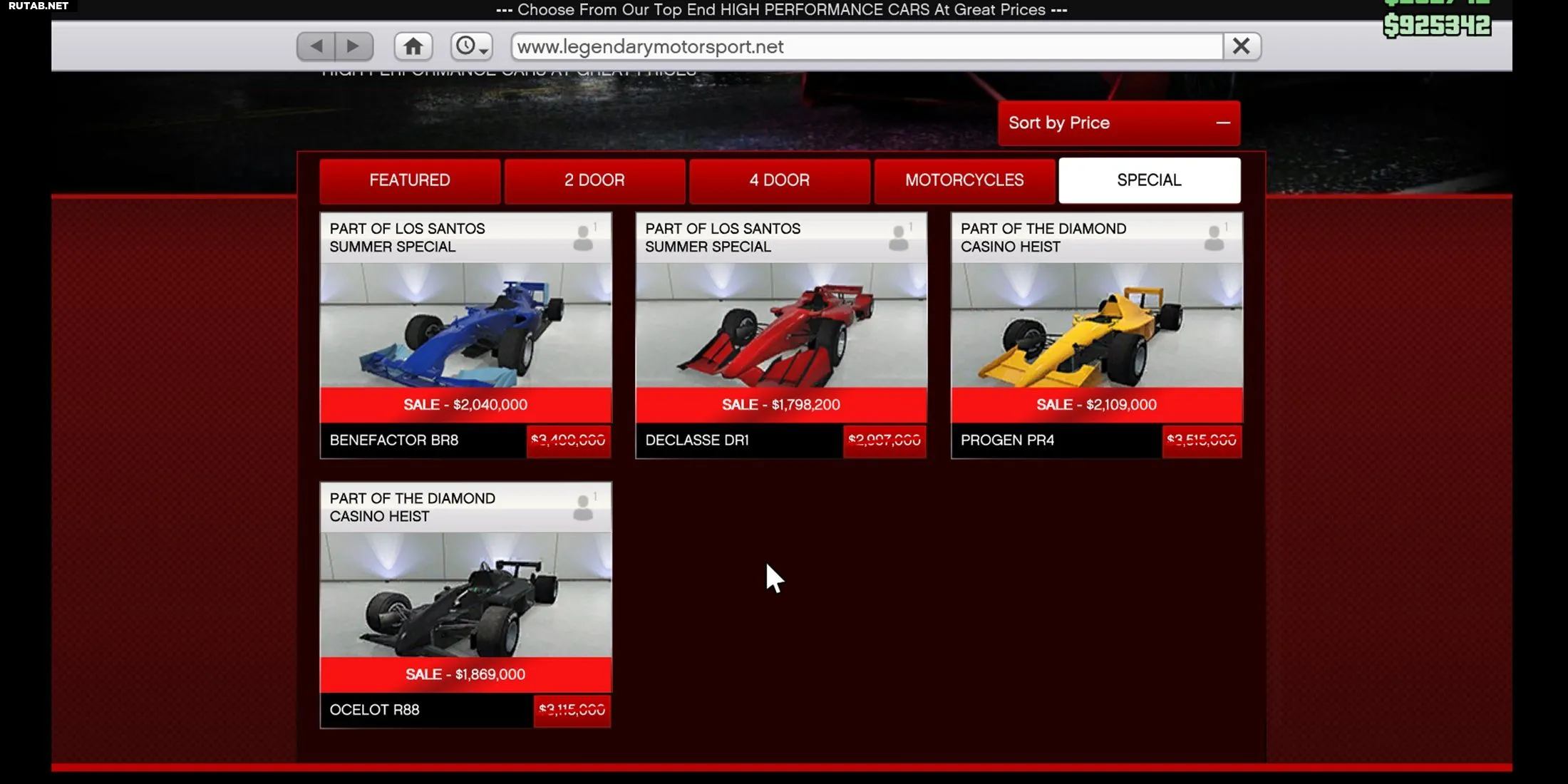Select the blue Benefactor BR8 car image

click(465, 326)
